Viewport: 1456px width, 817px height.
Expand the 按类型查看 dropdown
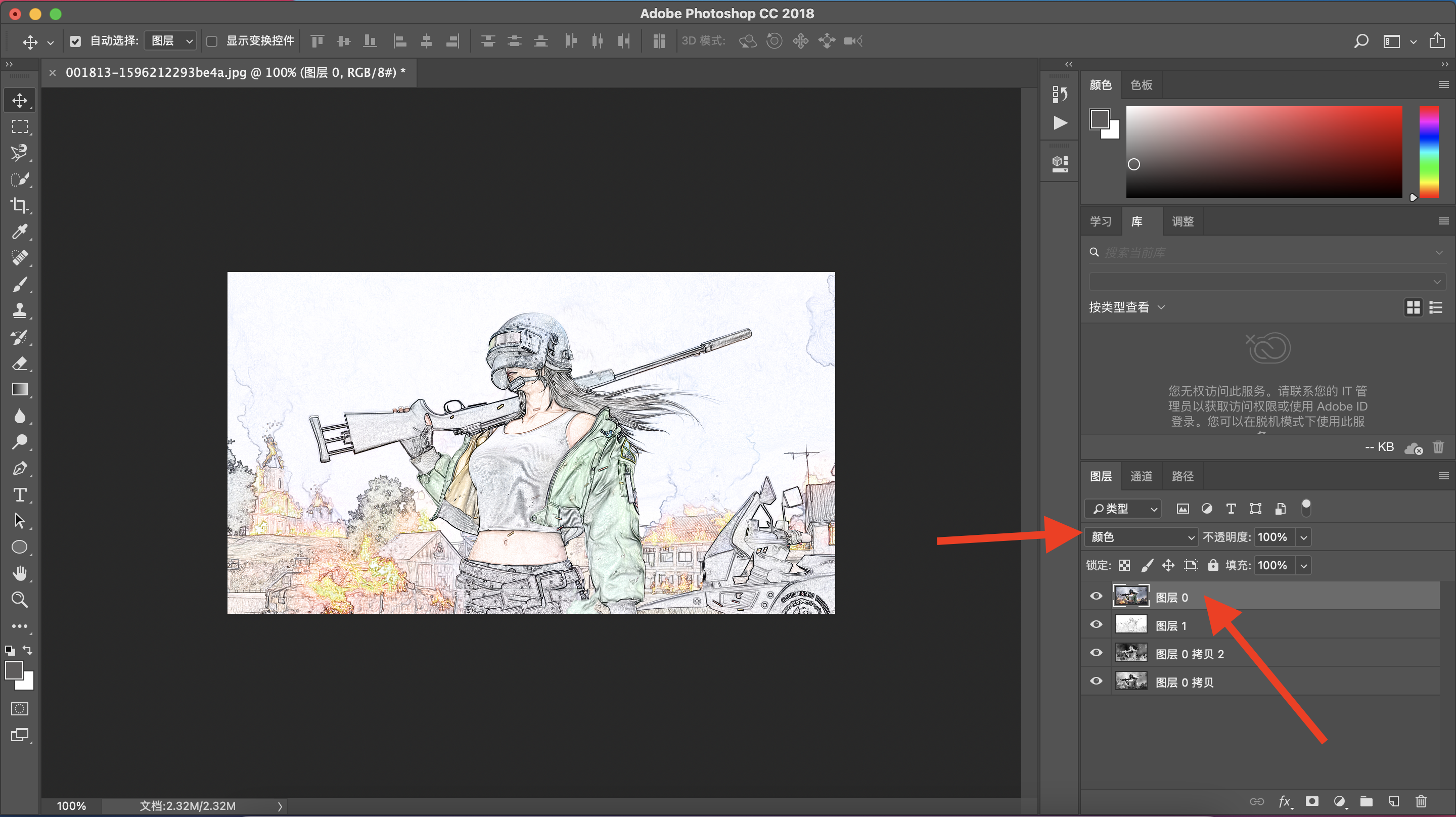[x=1126, y=307]
